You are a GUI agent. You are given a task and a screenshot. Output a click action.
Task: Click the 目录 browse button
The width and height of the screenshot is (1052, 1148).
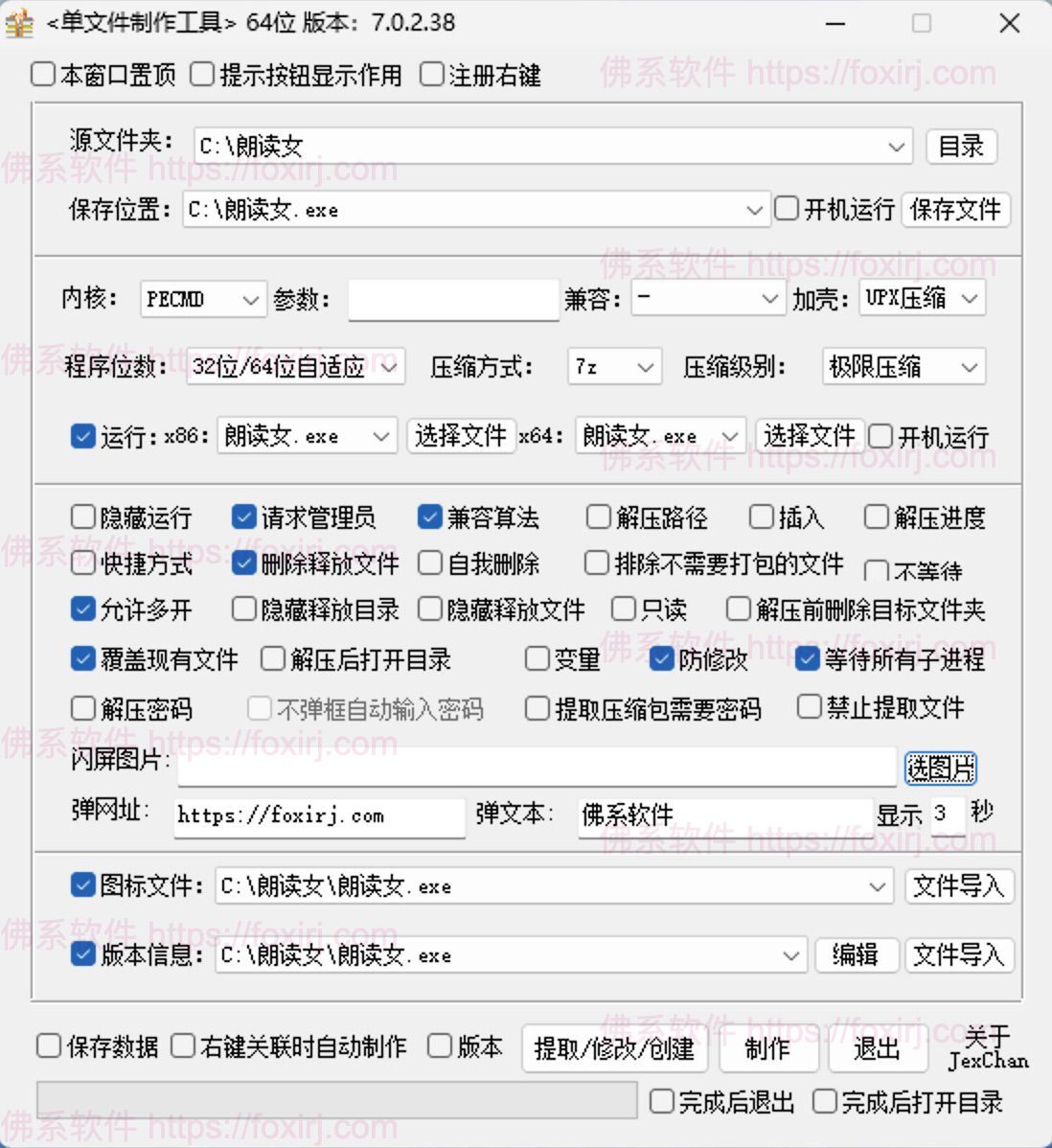[961, 147]
